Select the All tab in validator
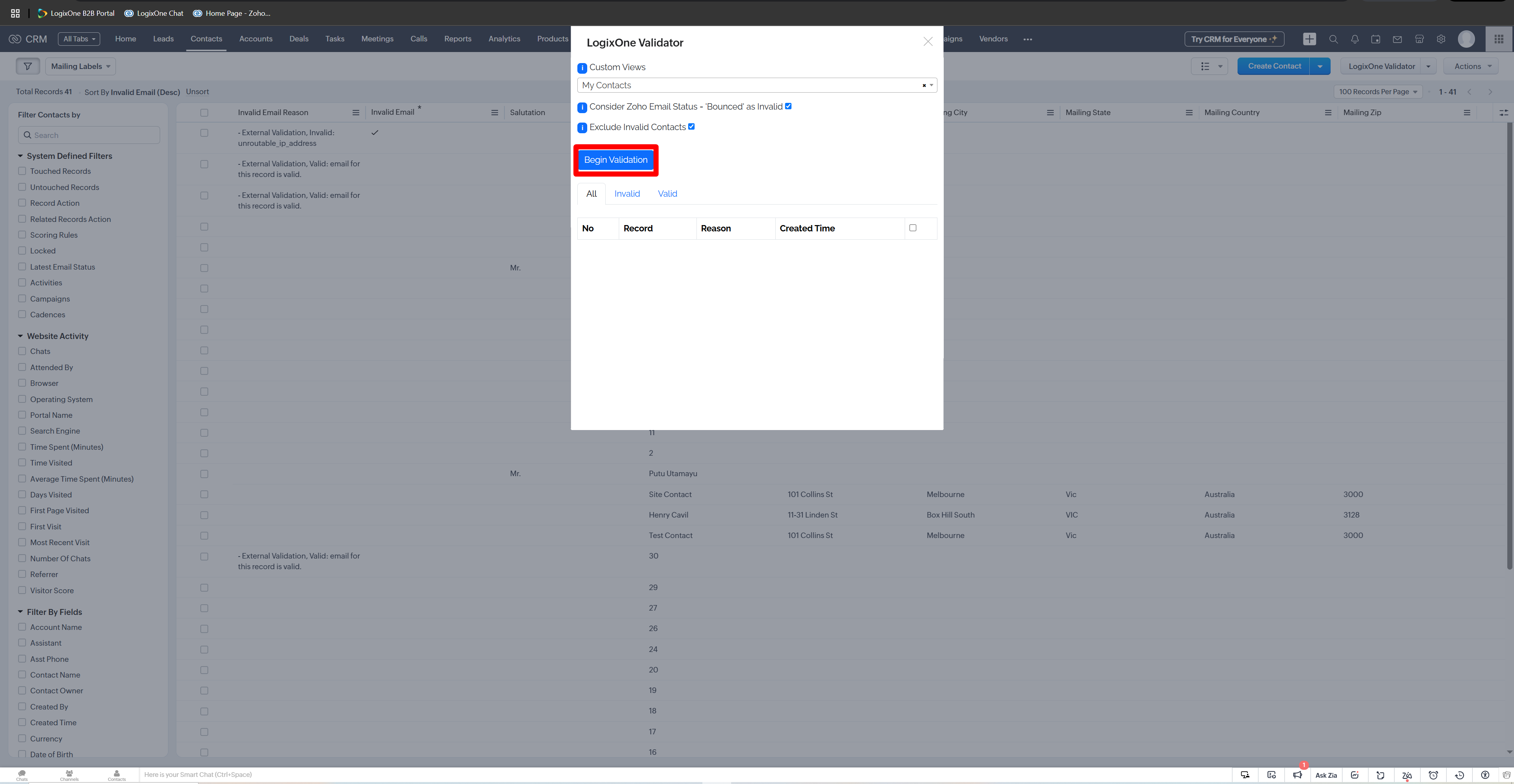Screen dimensions: 1514x784 [591, 194]
